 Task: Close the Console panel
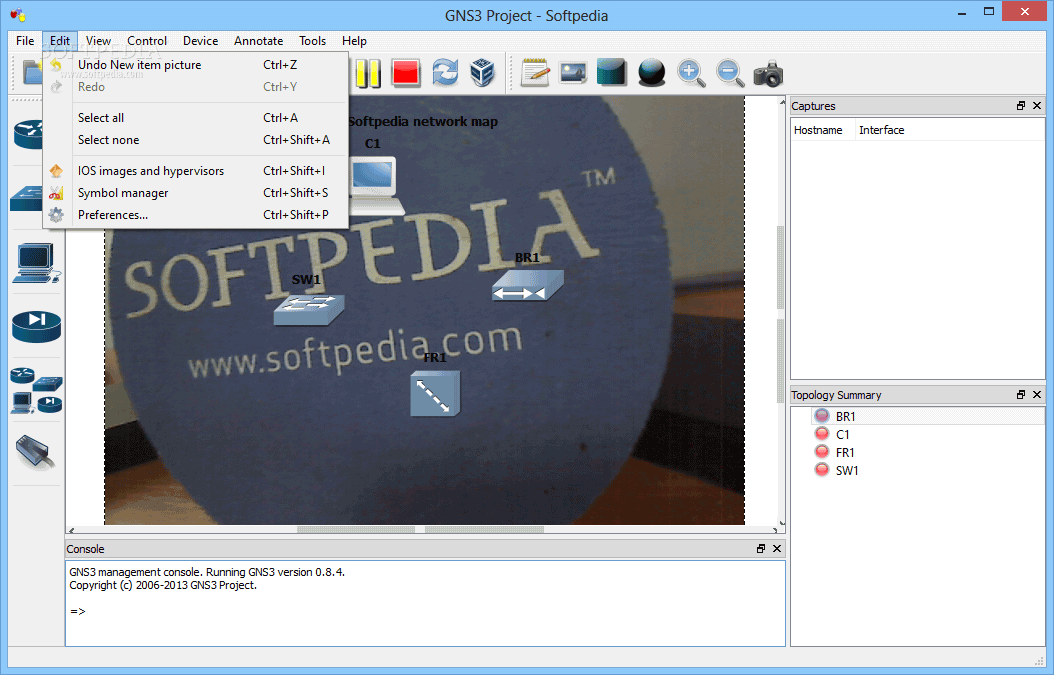point(777,549)
